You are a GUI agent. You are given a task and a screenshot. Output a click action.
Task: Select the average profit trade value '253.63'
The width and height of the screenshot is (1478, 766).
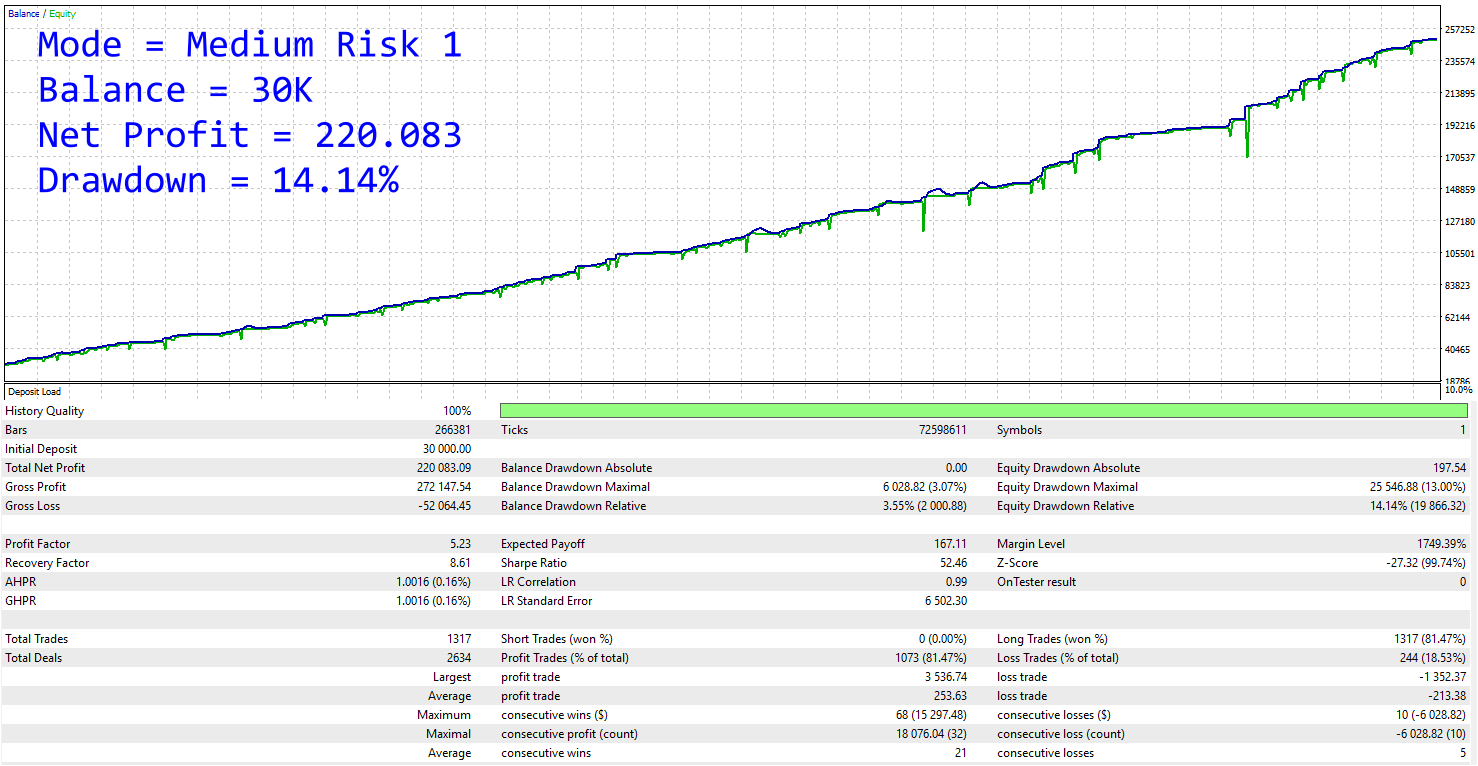tap(950, 696)
